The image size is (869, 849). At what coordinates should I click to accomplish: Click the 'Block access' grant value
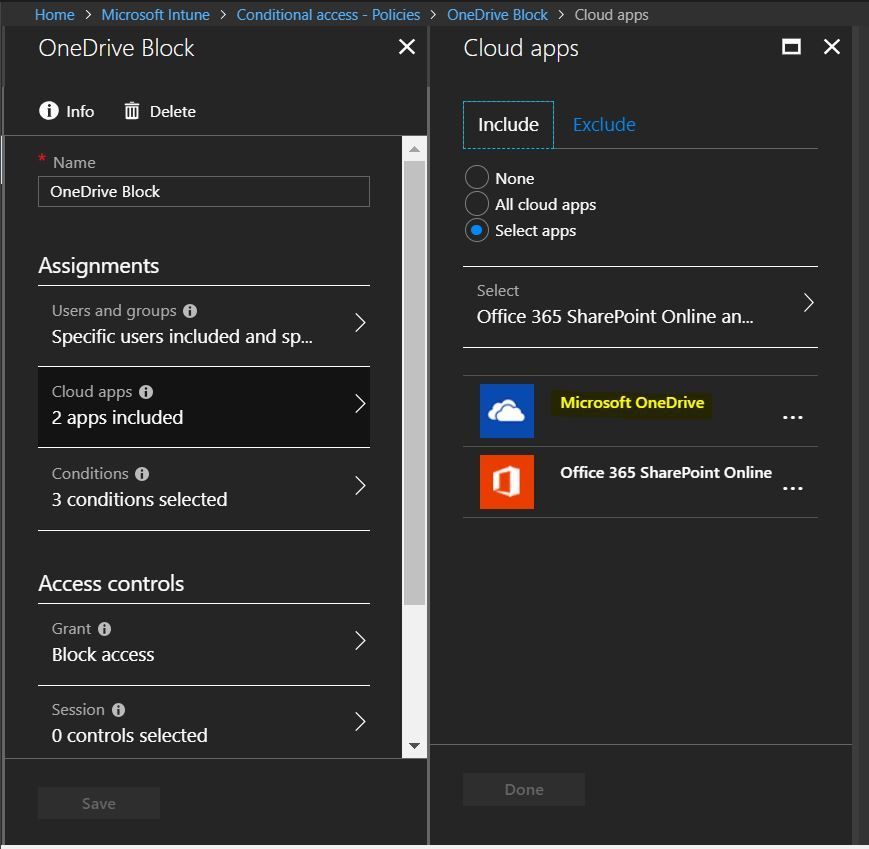pos(103,654)
